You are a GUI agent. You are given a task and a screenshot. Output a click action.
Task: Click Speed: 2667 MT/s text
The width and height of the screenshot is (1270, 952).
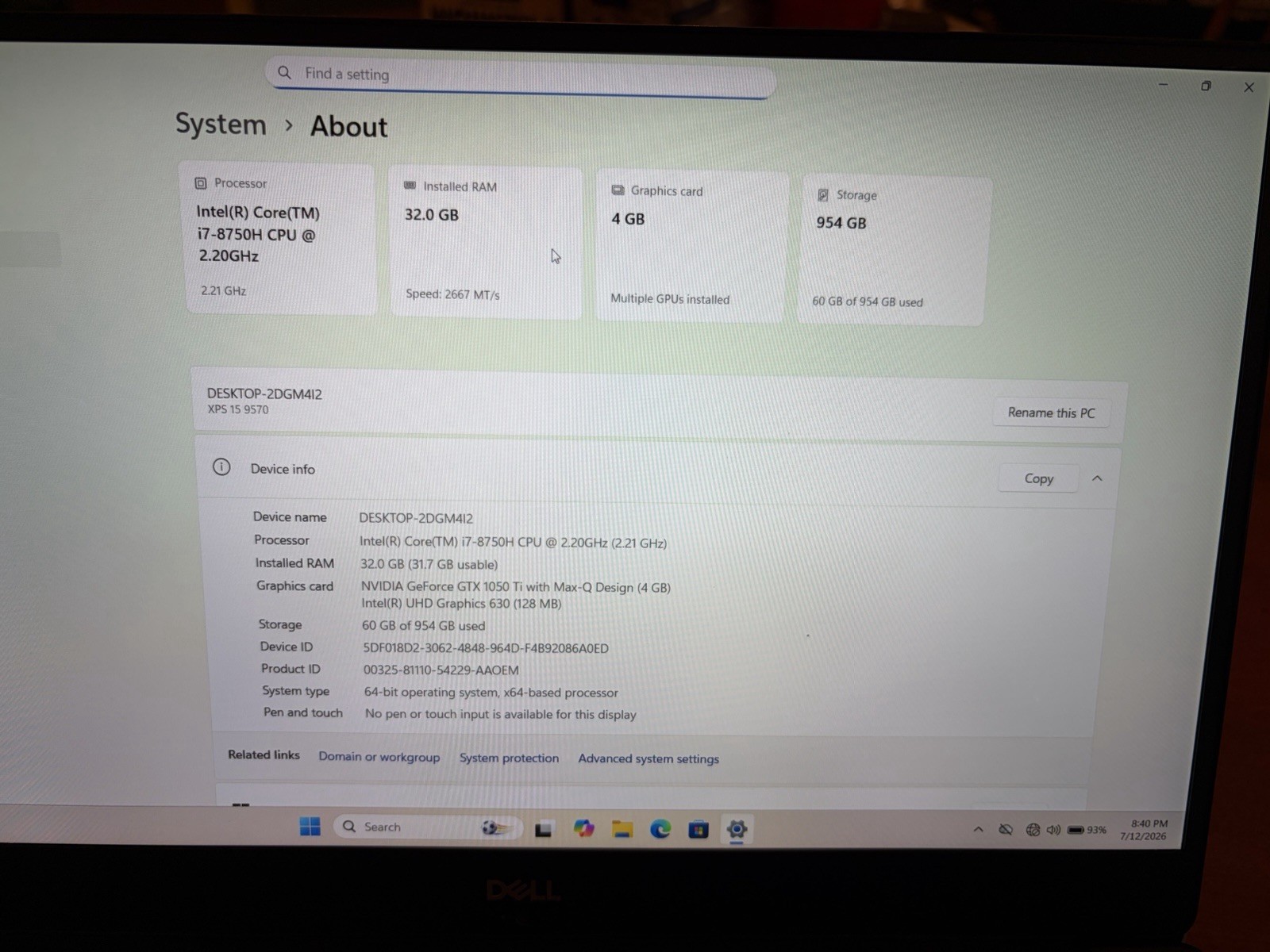tap(452, 294)
